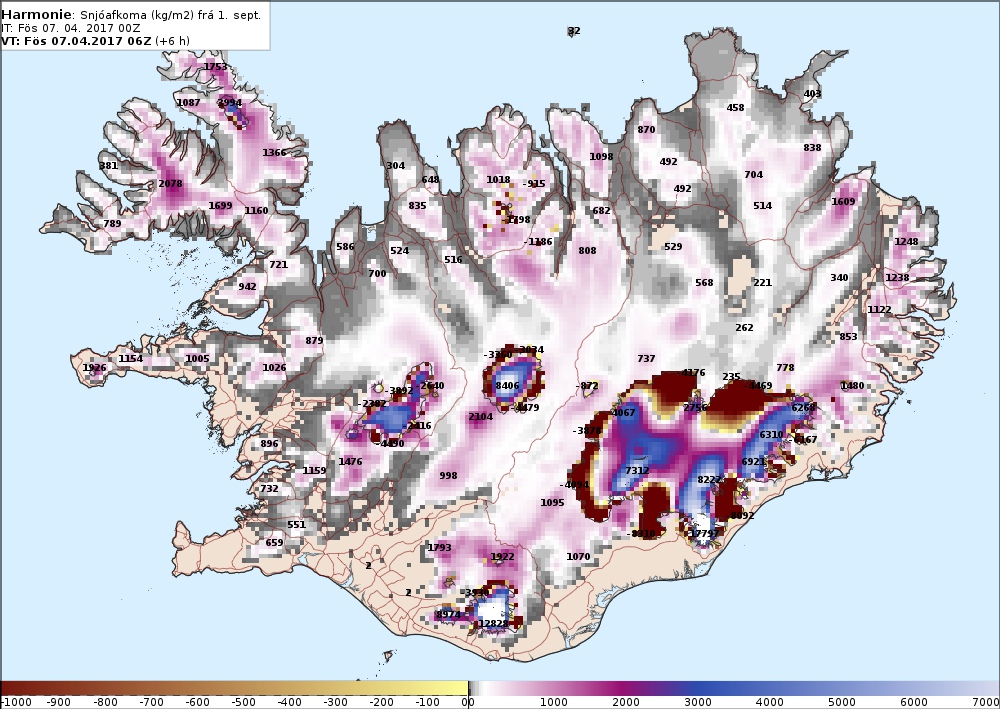Click the map value 853

(849, 337)
